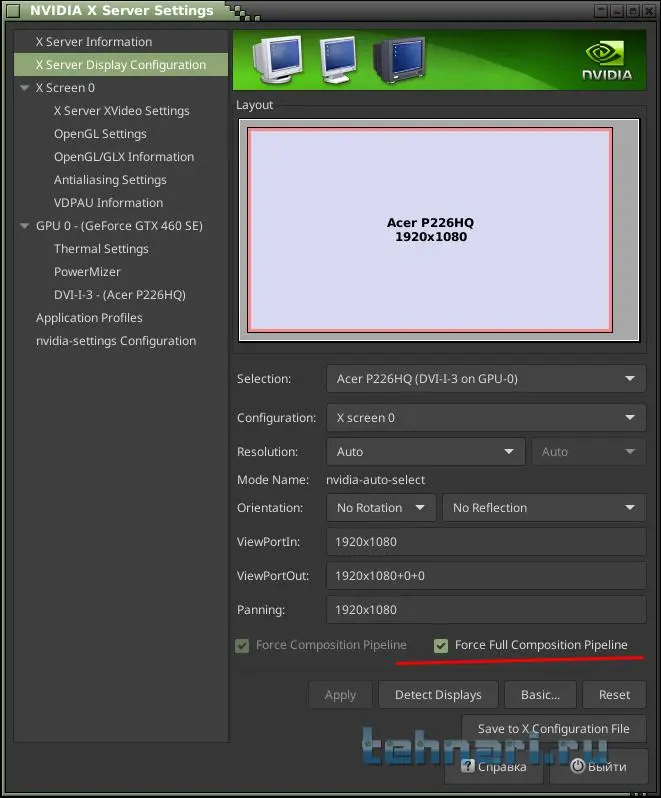Click the window menu icon in titlebar
Image resolution: width=661 pixels, height=798 pixels.
[x=13, y=11]
